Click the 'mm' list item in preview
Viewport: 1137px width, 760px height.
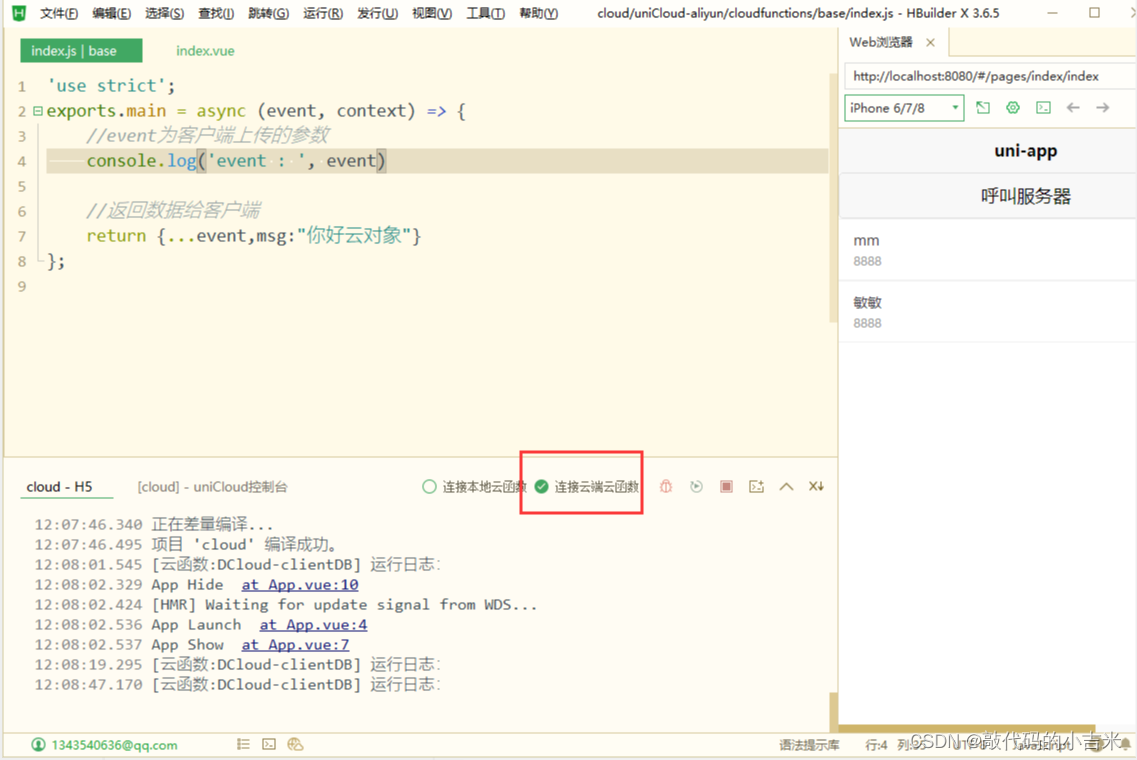(x=988, y=249)
